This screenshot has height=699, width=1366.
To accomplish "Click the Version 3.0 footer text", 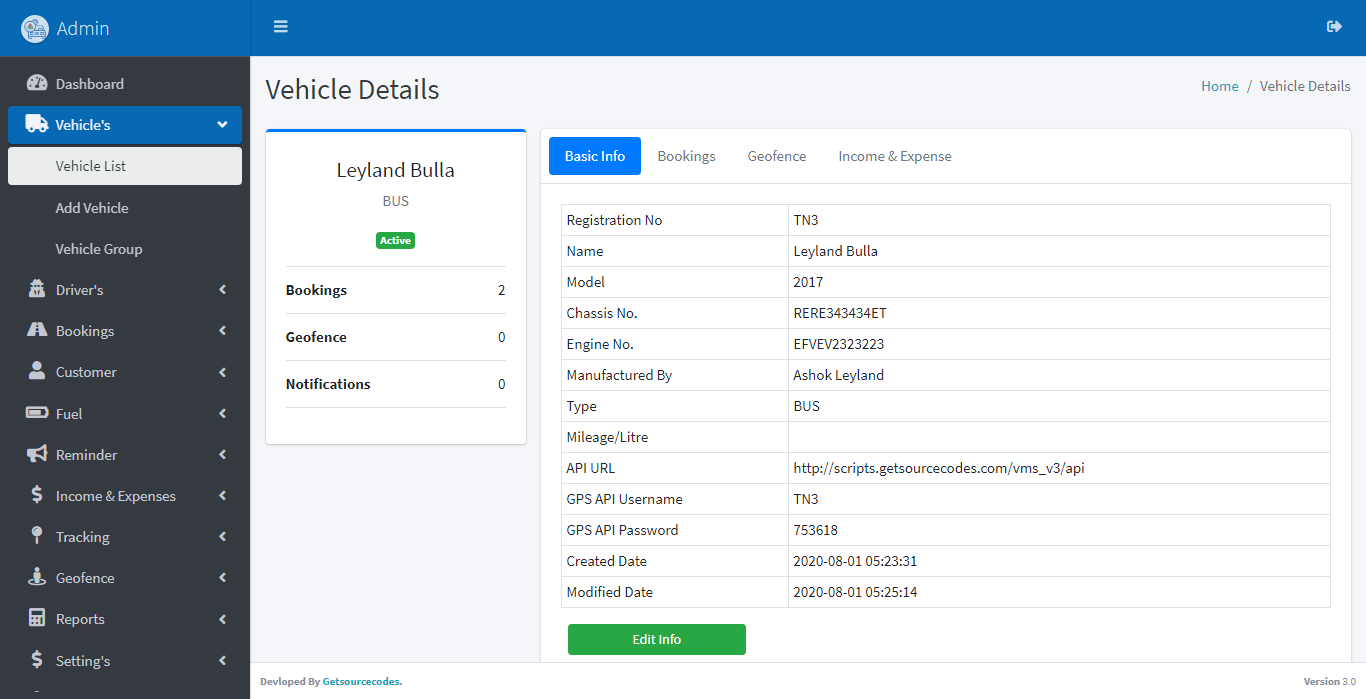I will point(1330,681).
